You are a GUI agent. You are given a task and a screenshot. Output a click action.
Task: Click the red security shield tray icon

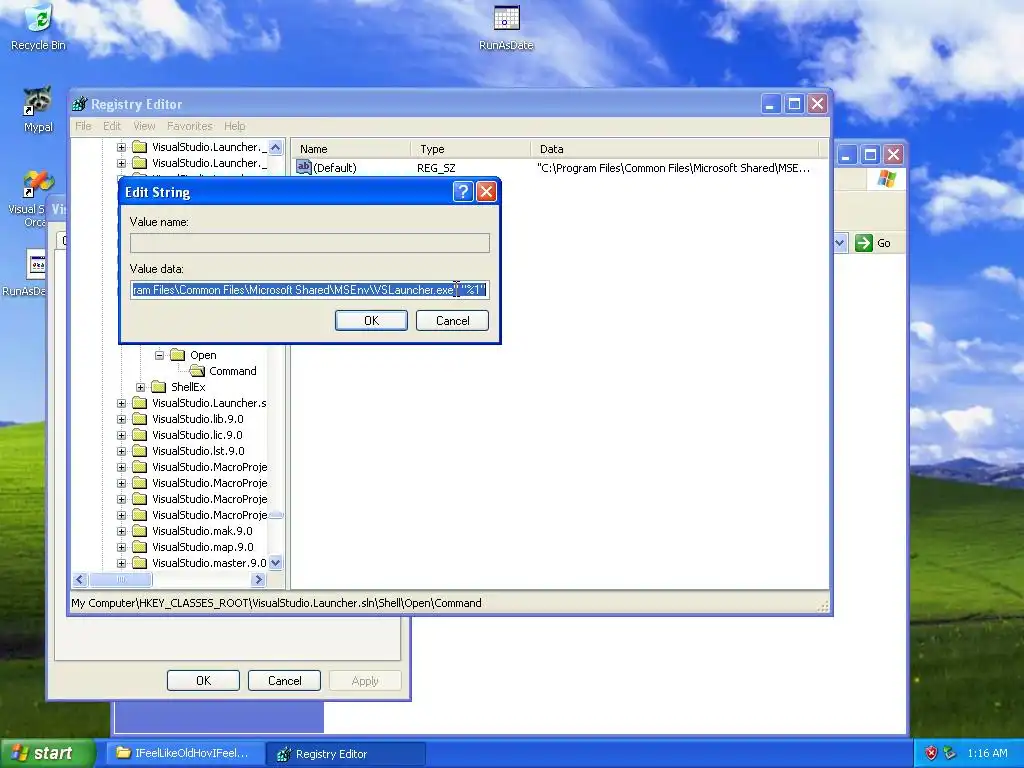(x=931, y=753)
